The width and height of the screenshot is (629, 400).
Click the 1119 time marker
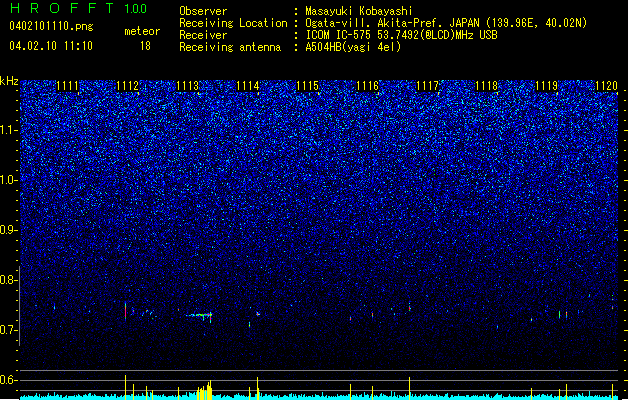[x=547, y=86]
